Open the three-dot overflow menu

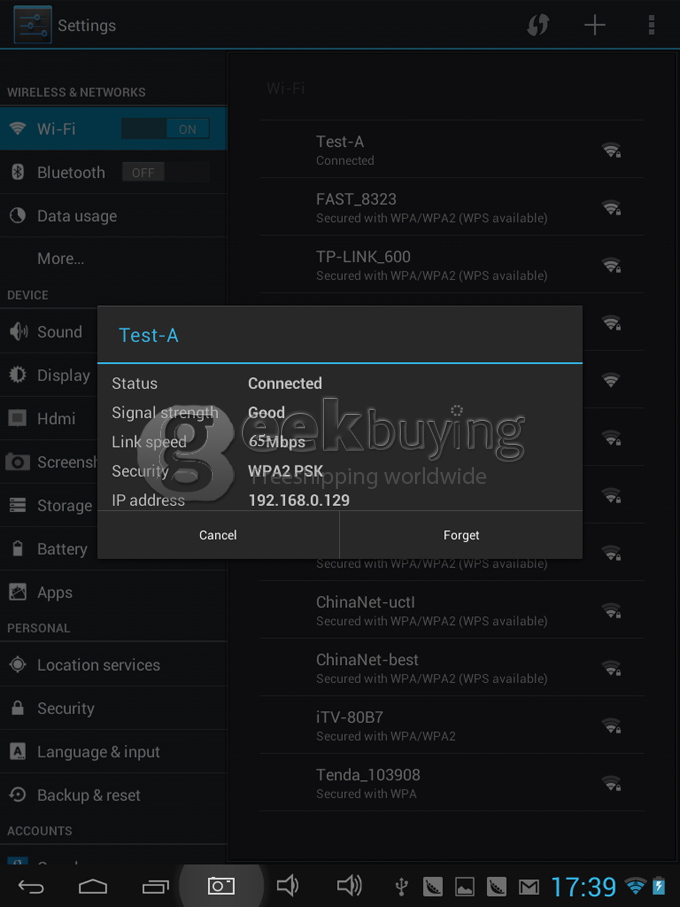click(x=652, y=25)
